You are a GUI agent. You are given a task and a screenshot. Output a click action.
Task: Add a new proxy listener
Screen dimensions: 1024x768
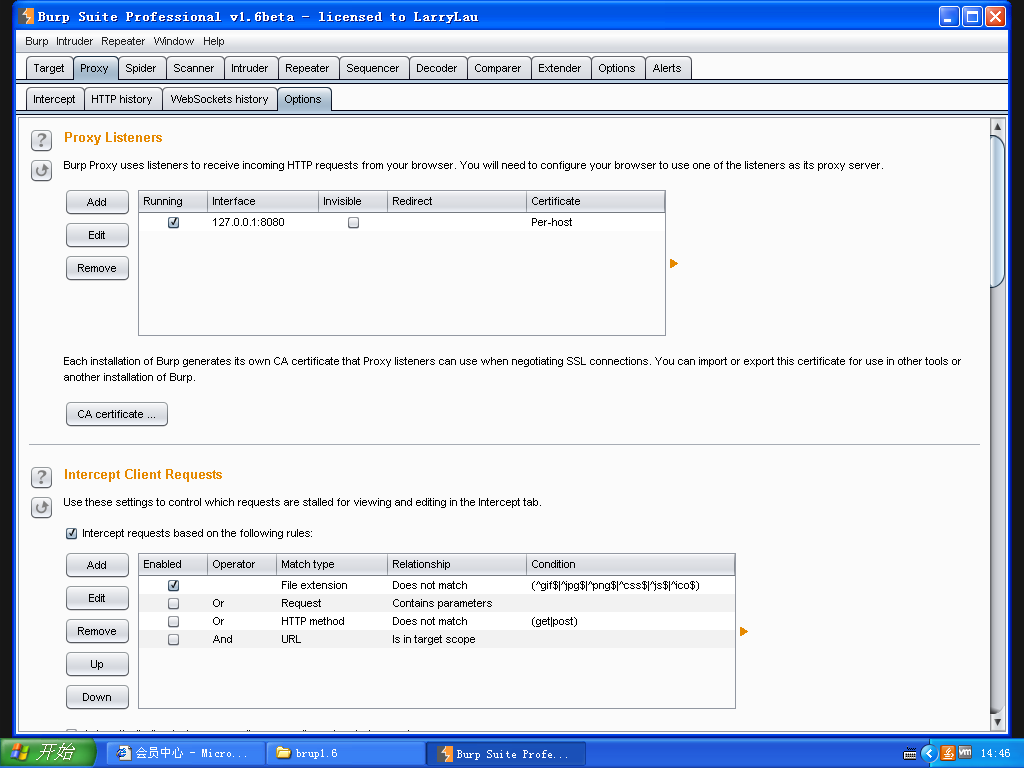tap(97, 202)
